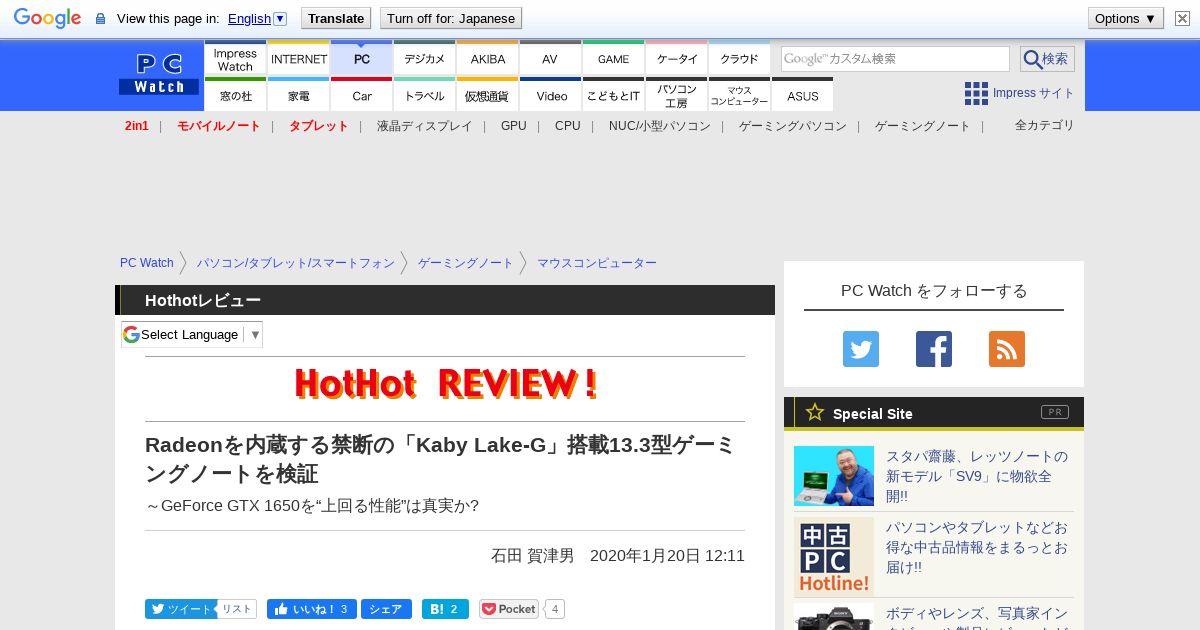The height and width of the screenshot is (630, 1200).
Task: Open the マウスコンピューター tab
Action: coord(740,95)
